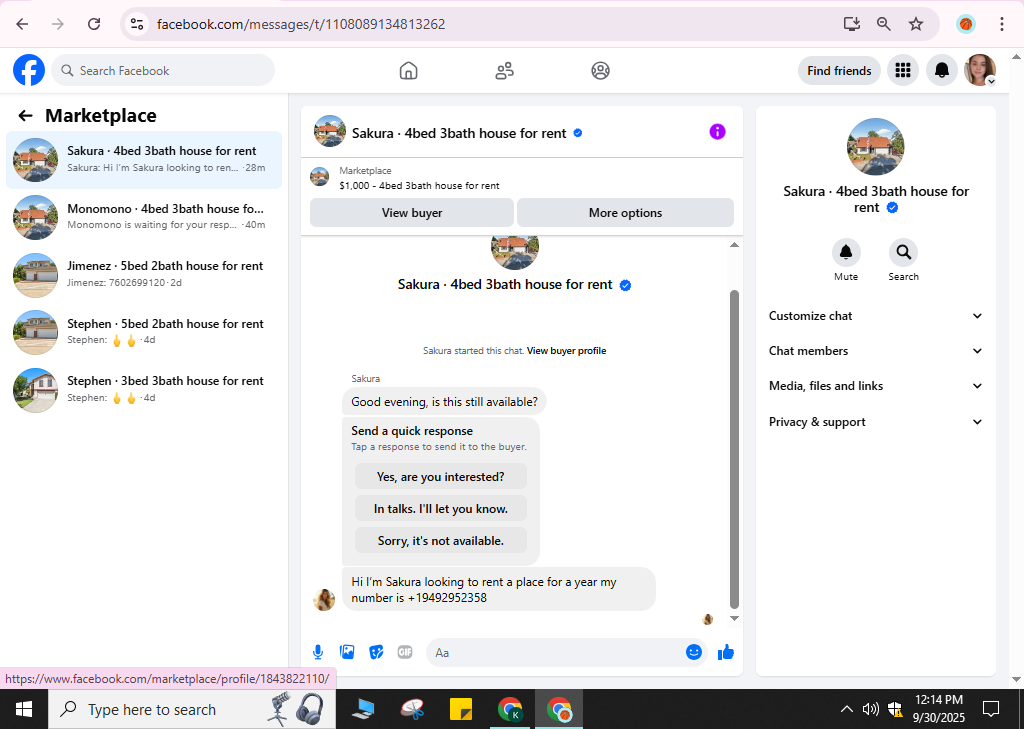Image resolution: width=1024 pixels, height=729 pixels.
Task: Click the View buyer button
Action: point(411,213)
